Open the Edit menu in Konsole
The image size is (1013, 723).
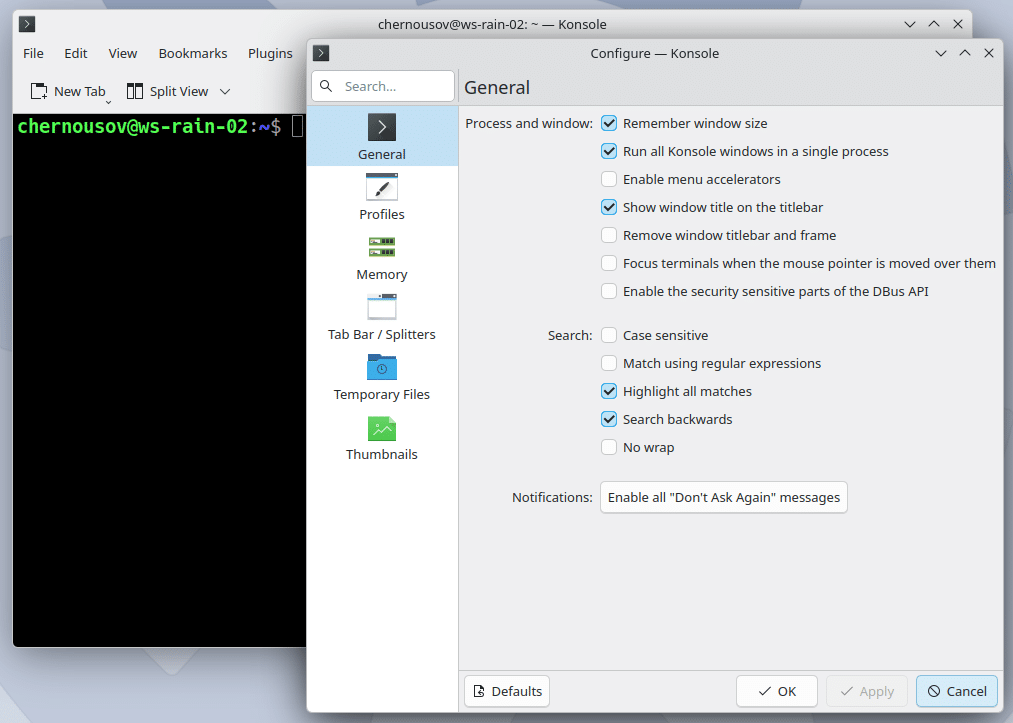[76, 54]
